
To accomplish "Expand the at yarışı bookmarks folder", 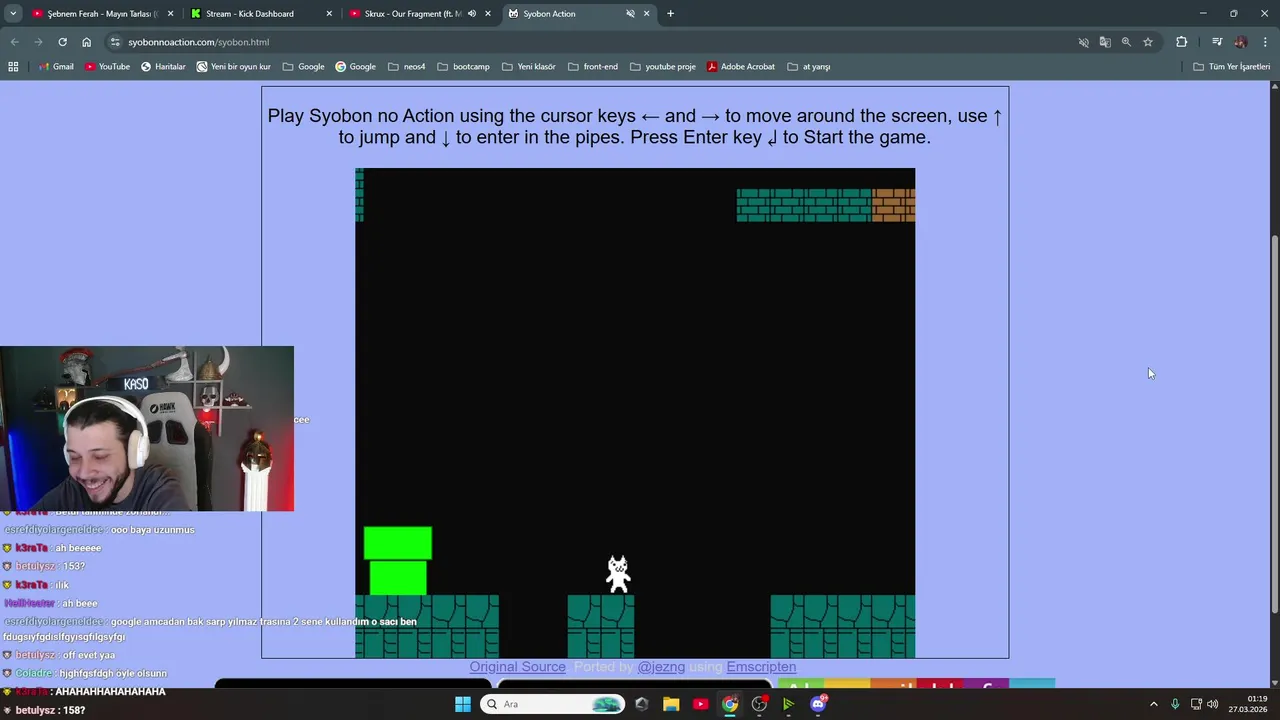I will coord(809,67).
